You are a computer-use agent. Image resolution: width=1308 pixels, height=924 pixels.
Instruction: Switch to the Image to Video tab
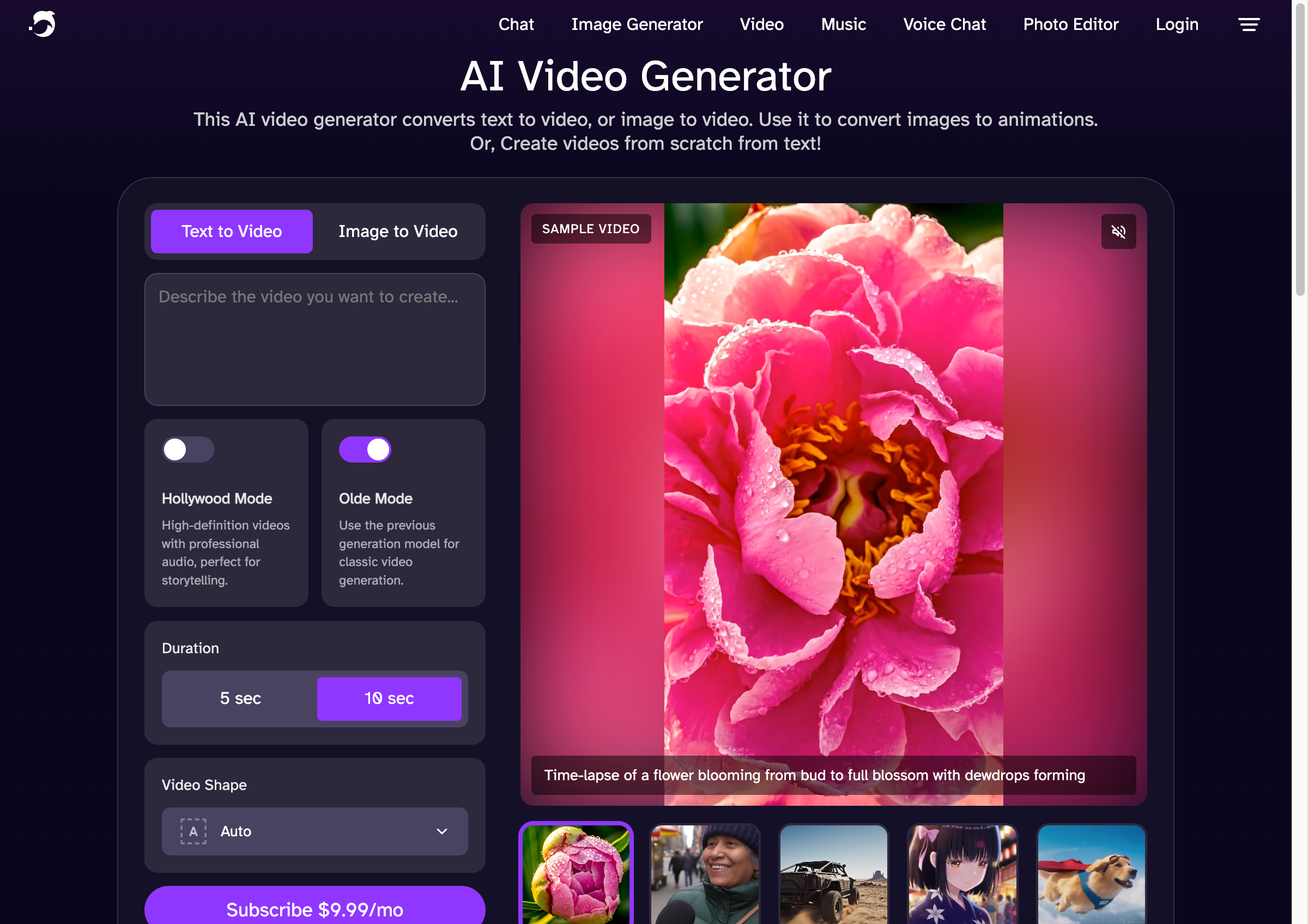click(398, 231)
